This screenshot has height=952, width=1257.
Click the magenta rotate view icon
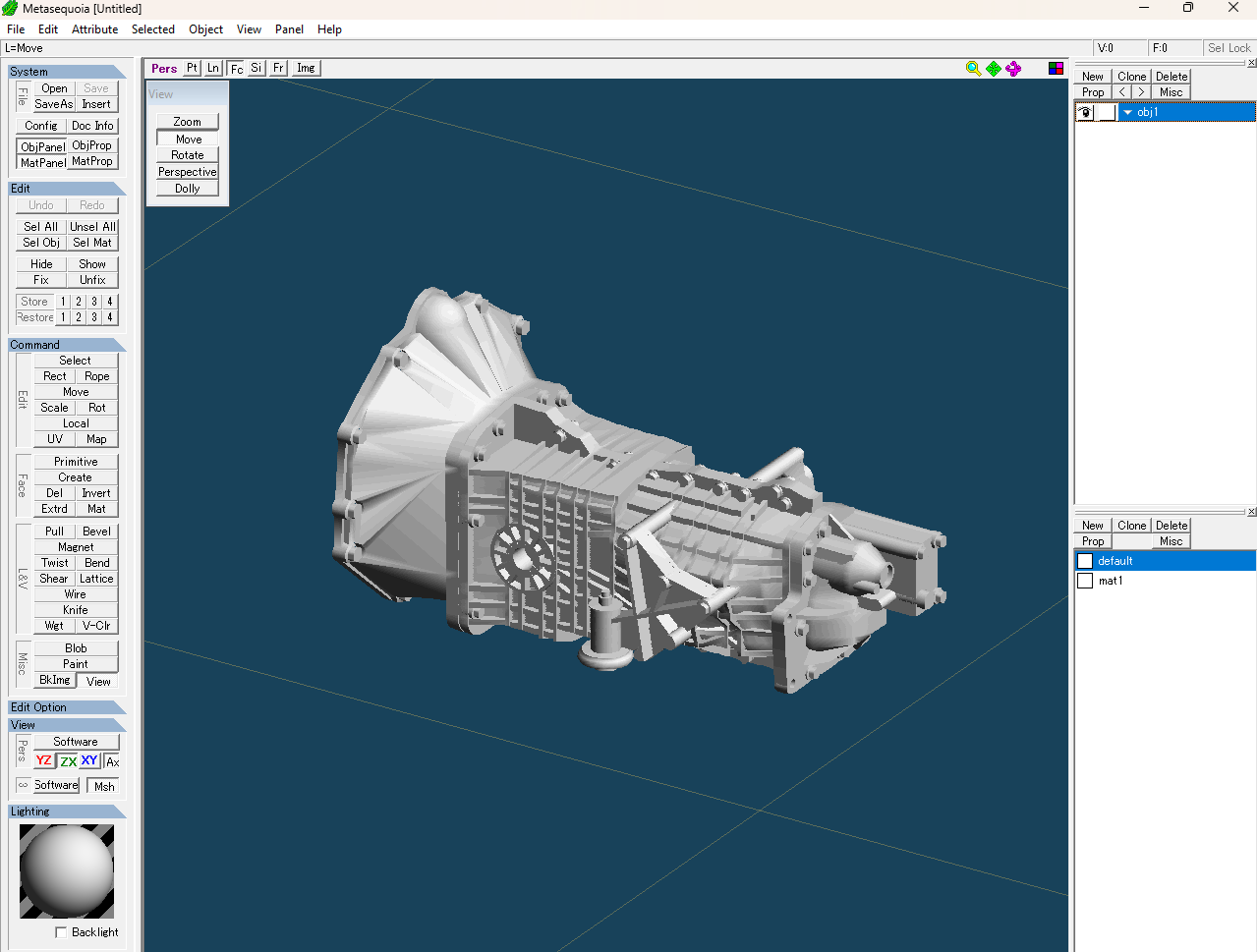[1013, 68]
